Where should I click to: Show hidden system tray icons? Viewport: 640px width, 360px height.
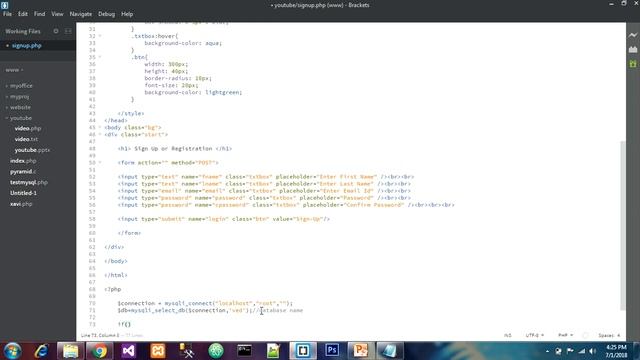point(547,351)
